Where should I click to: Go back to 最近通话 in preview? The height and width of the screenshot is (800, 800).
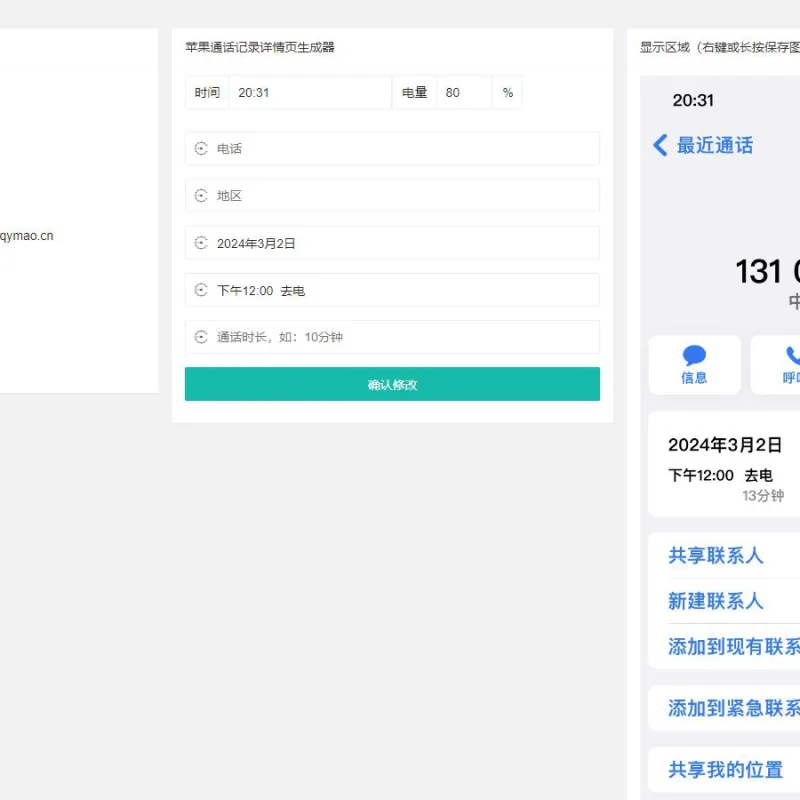(x=714, y=145)
